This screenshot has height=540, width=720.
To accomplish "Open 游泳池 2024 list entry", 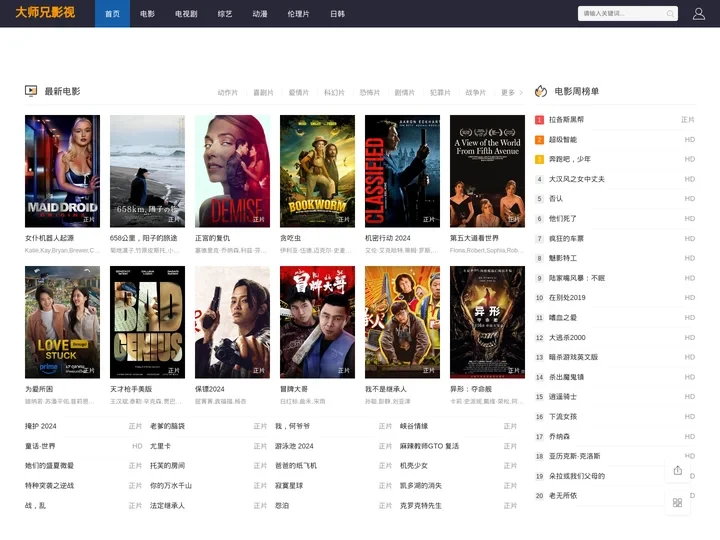I will 294,446.
